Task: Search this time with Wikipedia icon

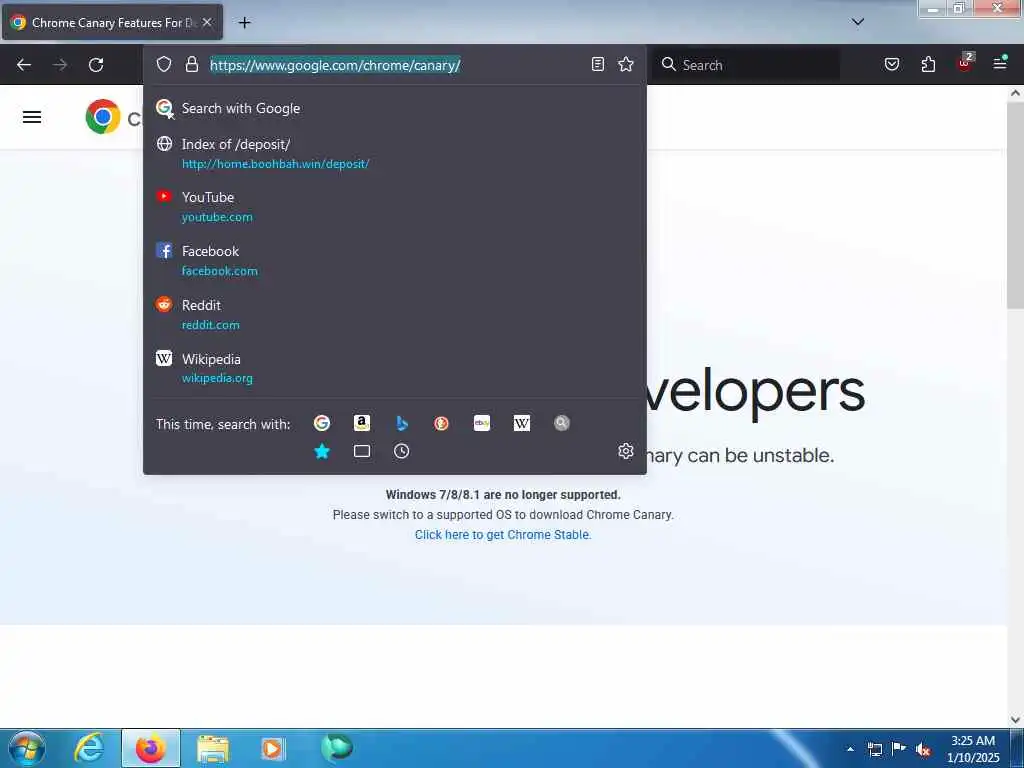Action: click(522, 423)
